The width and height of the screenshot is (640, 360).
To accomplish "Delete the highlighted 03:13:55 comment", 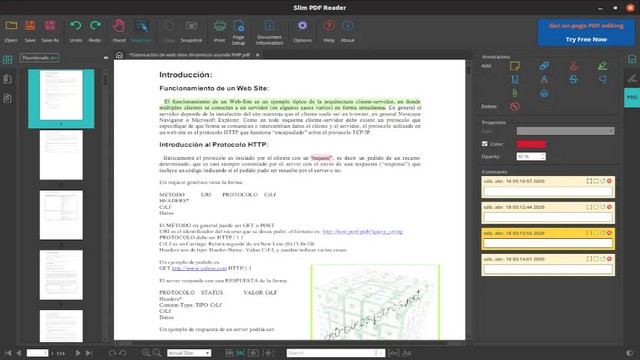I will tap(609, 233).
